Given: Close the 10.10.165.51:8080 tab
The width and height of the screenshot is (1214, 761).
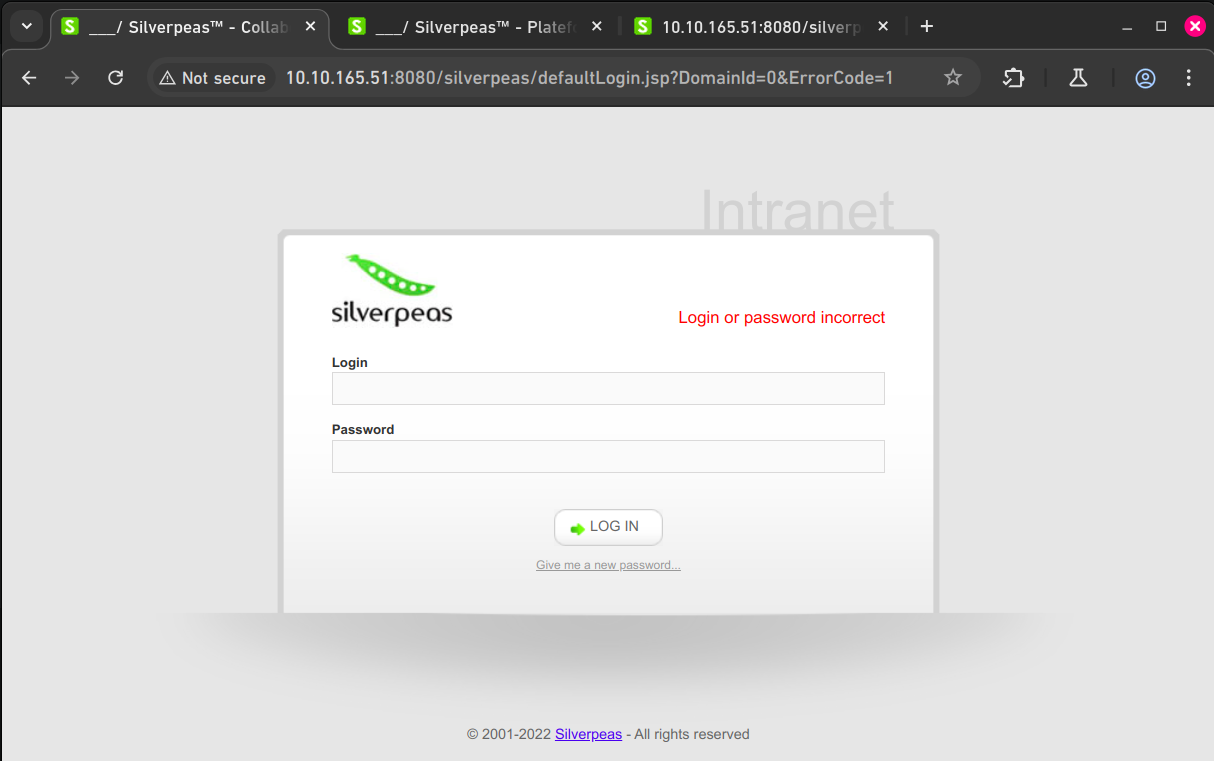Looking at the screenshot, I should pos(883,27).
